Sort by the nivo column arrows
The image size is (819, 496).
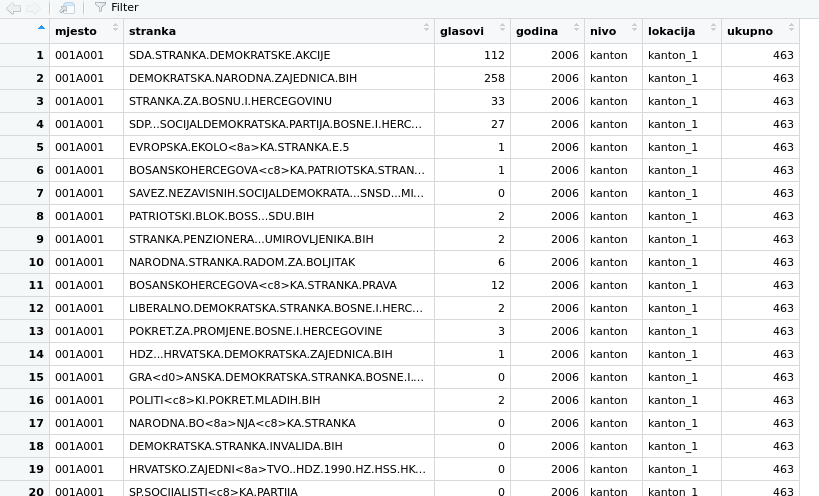[x=635, y=28]
